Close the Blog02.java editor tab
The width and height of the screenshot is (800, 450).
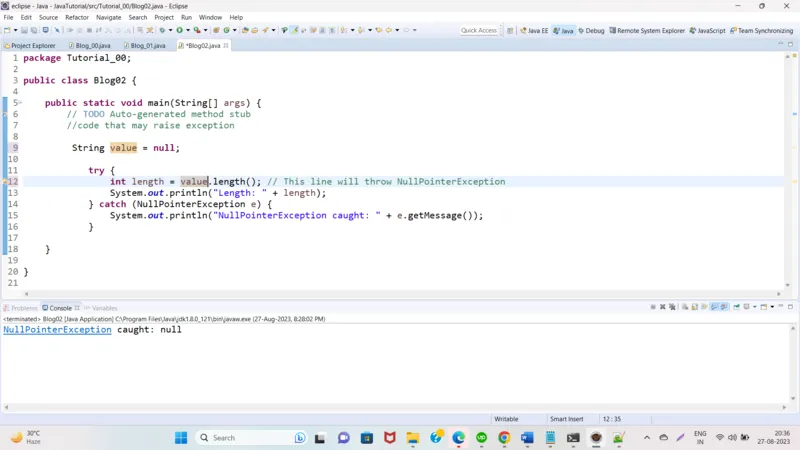[x=226, y=45]
